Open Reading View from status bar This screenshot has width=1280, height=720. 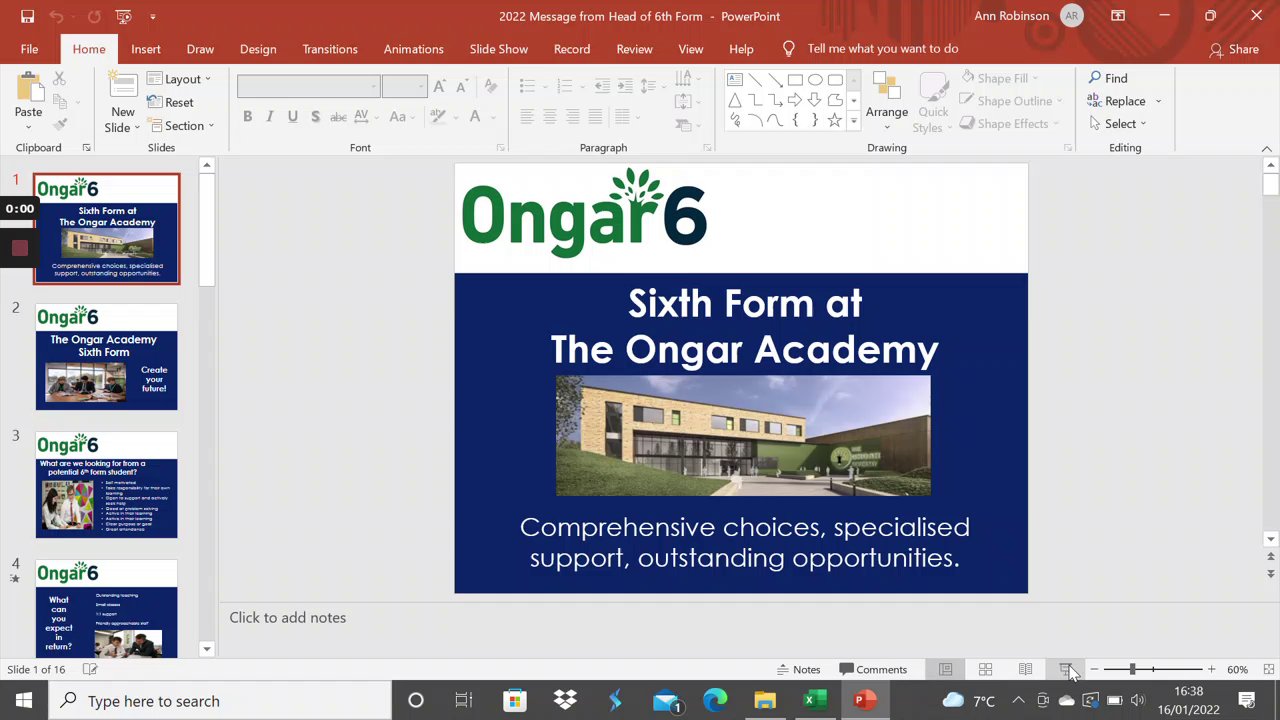point(1025,669)
